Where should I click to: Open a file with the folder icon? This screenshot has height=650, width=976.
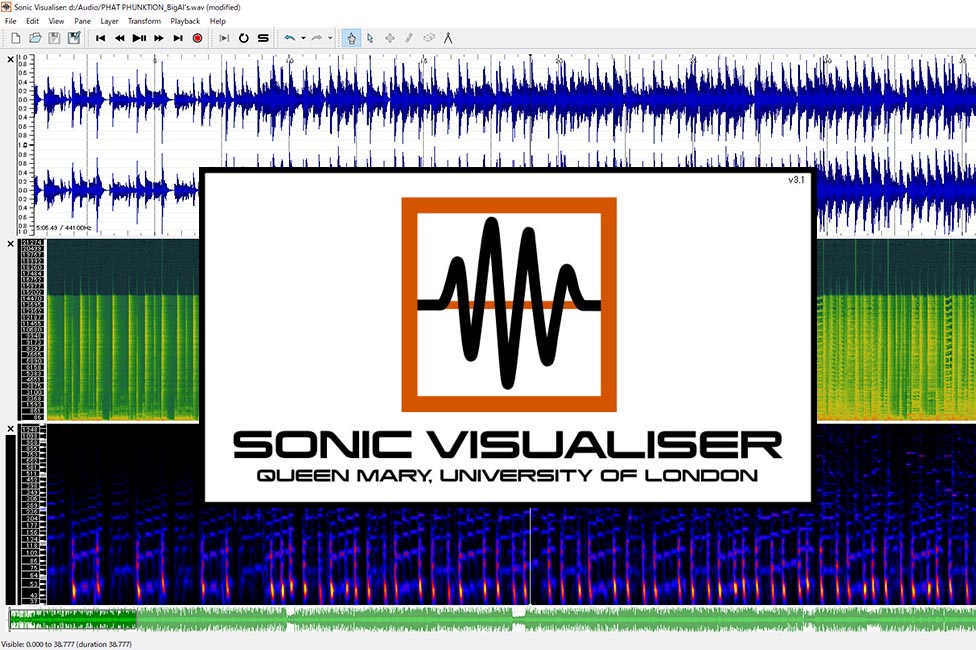(35, 38)
